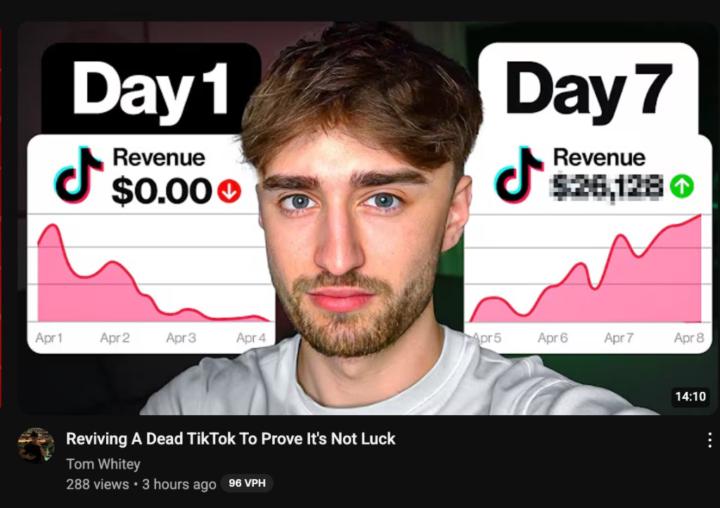Viewport: 720px width, 508px height.
Task: Click Tom Whitey's channel avatar
Action: point(36,445)
